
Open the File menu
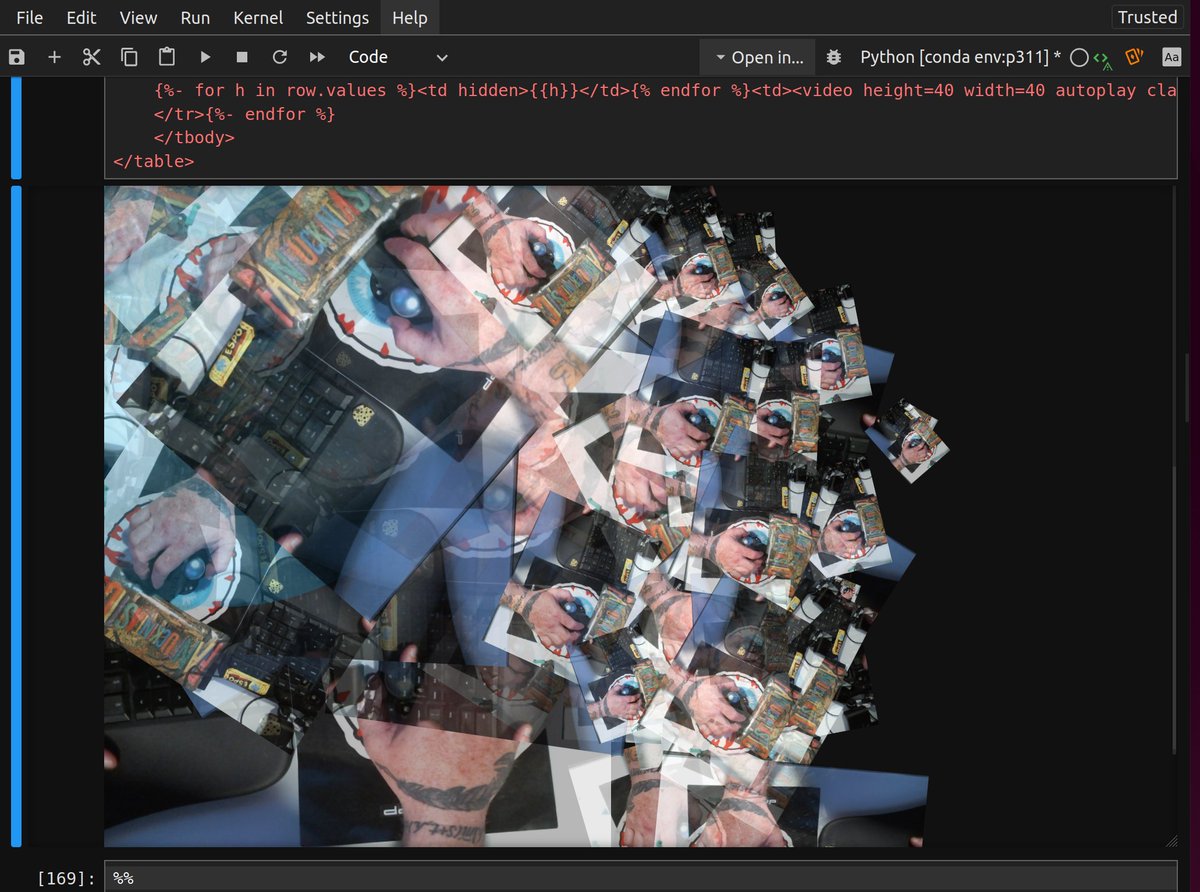coord(29,17)
